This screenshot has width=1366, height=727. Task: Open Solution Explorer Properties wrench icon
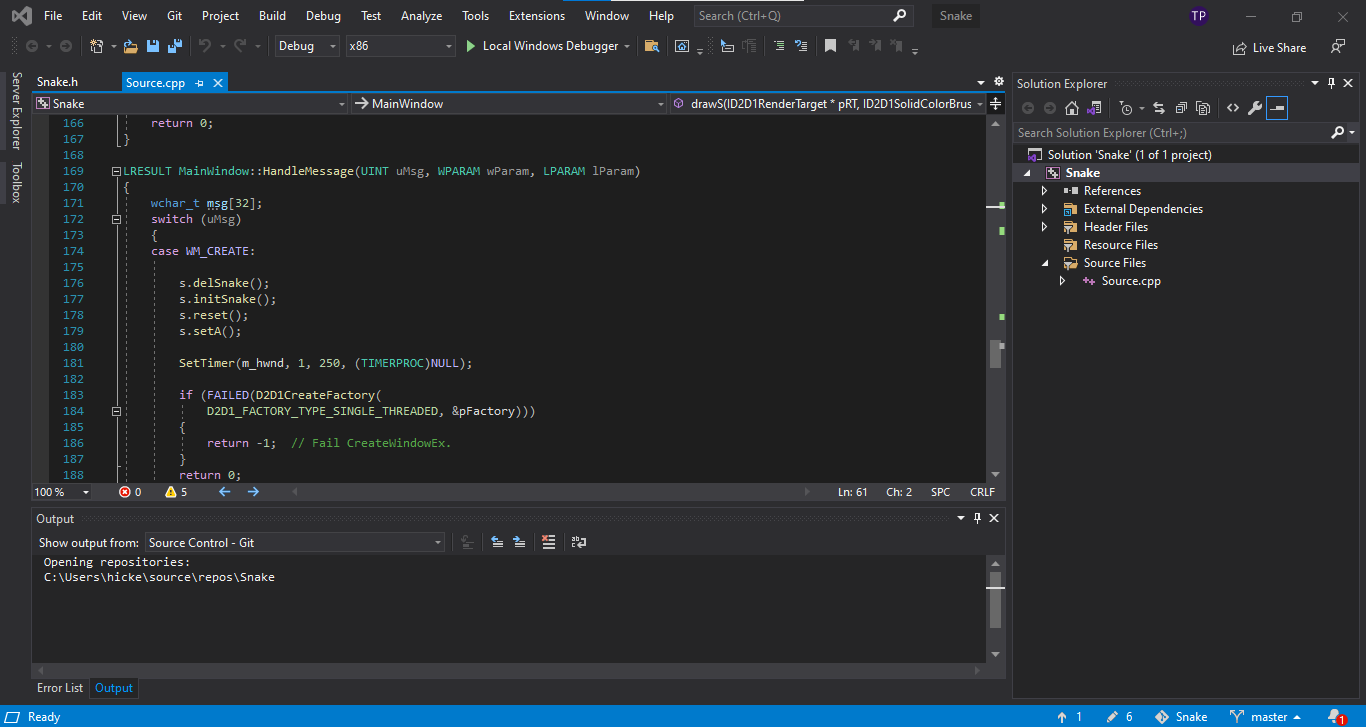pos(1254,108)
